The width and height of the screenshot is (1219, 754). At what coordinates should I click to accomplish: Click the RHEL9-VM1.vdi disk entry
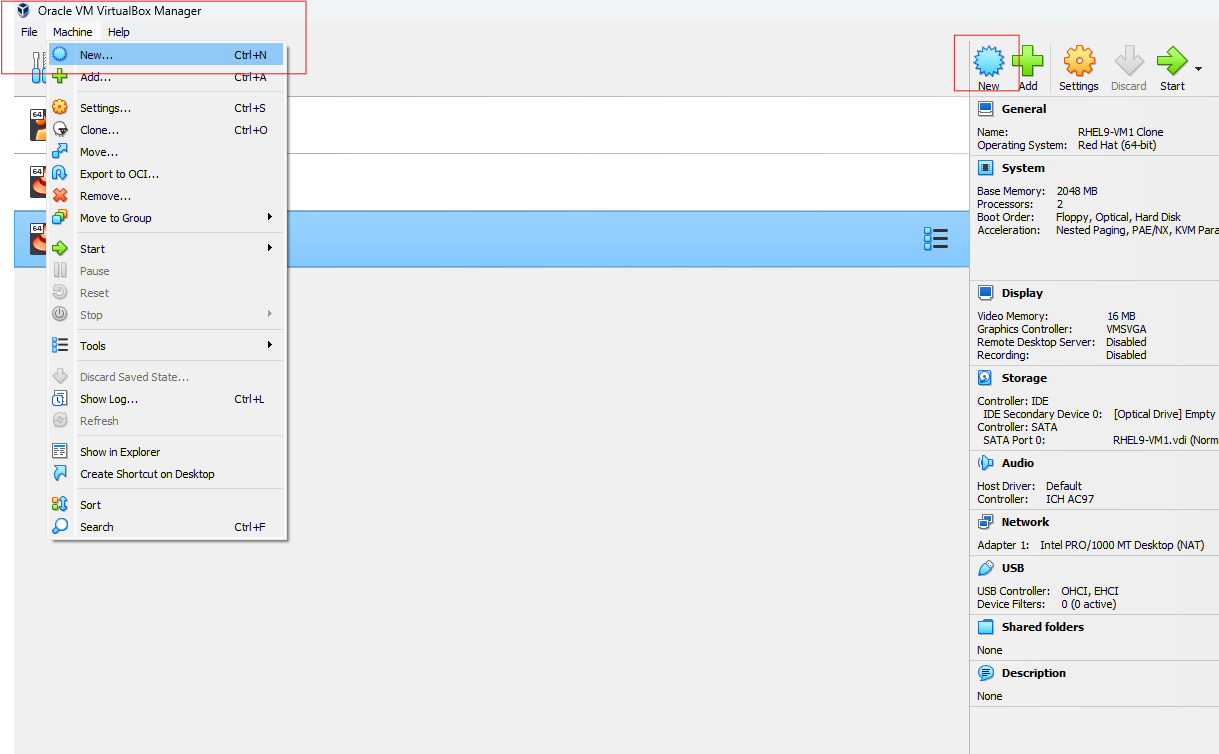[1166, 440]
